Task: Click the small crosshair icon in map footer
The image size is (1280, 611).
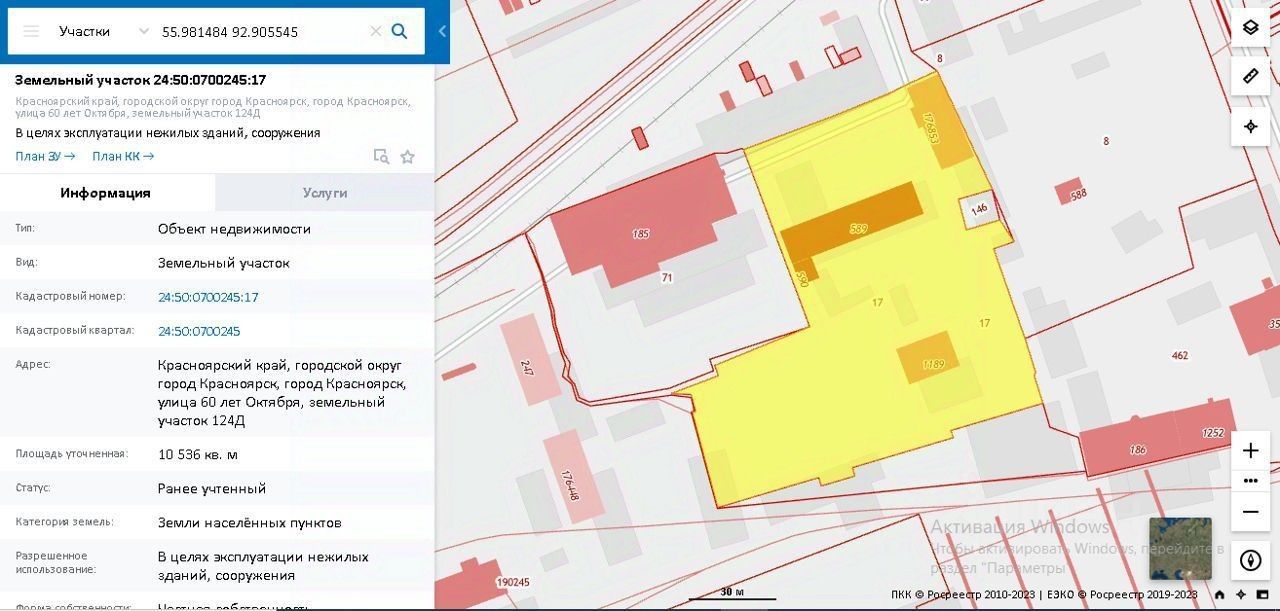Action: click(x=1241, y=595)
